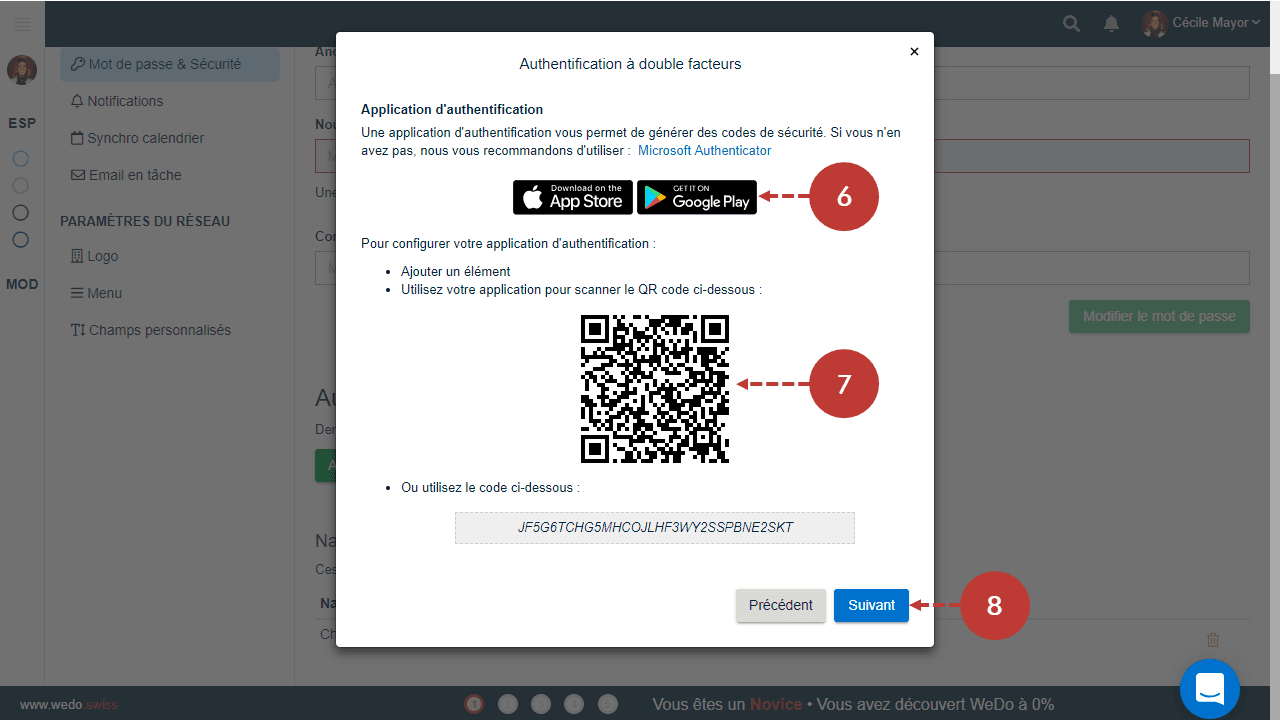This screenshot has height=720, width=1280.
Task: Click the ESP sidebar label
Action: 22,123
